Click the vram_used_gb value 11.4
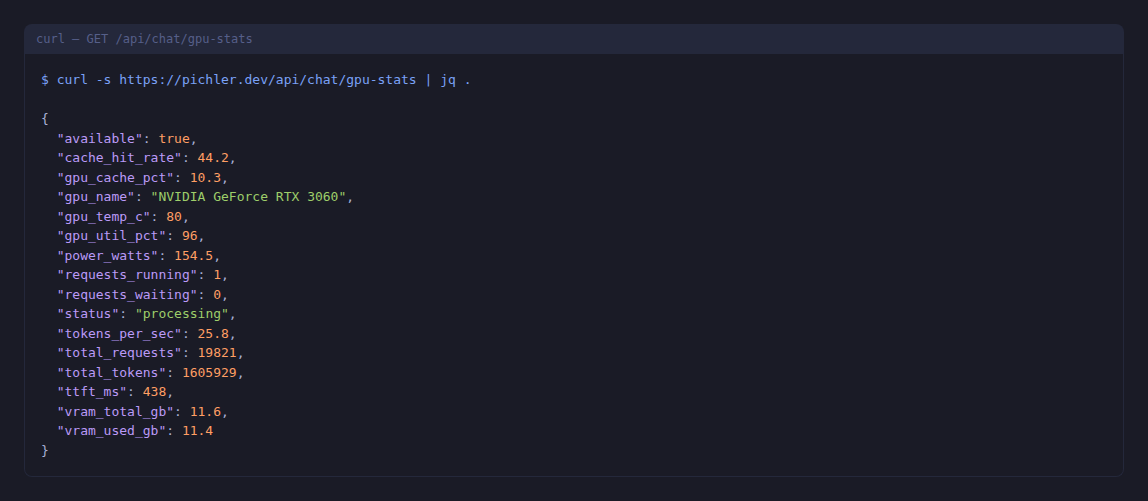Image resolution: width=1148 pixels, height=501 pixels. [197, 431]
